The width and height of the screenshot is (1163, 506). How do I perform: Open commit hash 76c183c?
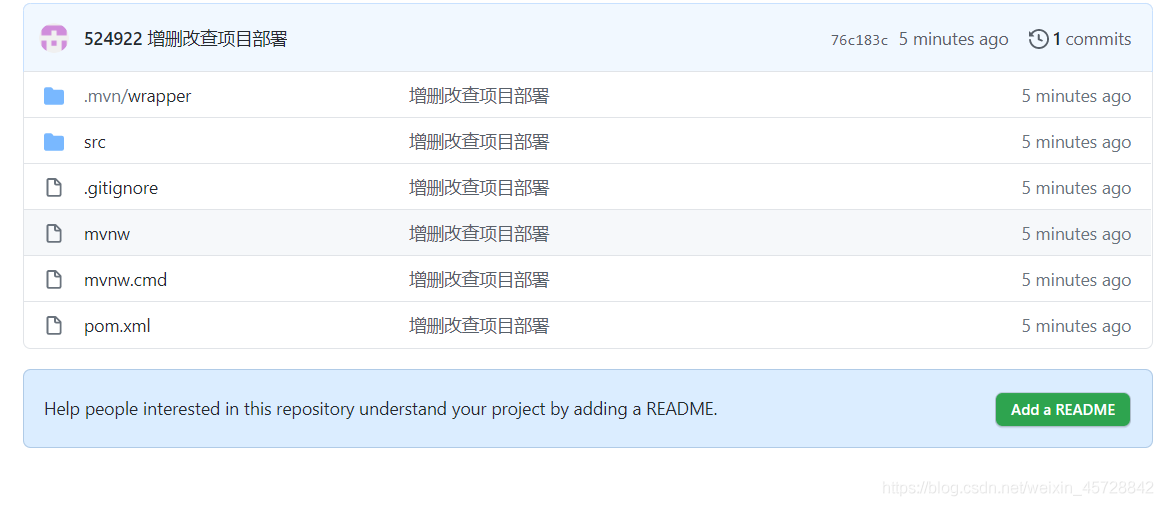click(x=859, y=40)
